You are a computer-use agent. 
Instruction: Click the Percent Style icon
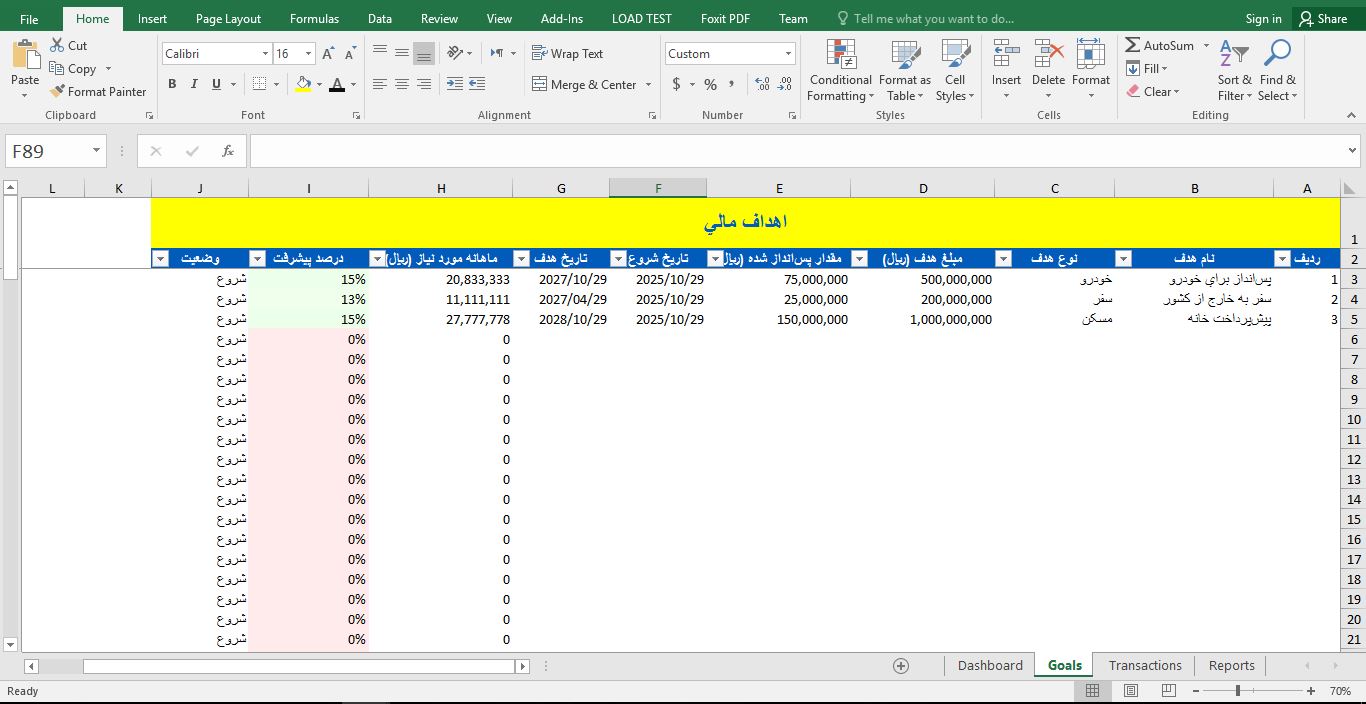[x=710, y=85]
